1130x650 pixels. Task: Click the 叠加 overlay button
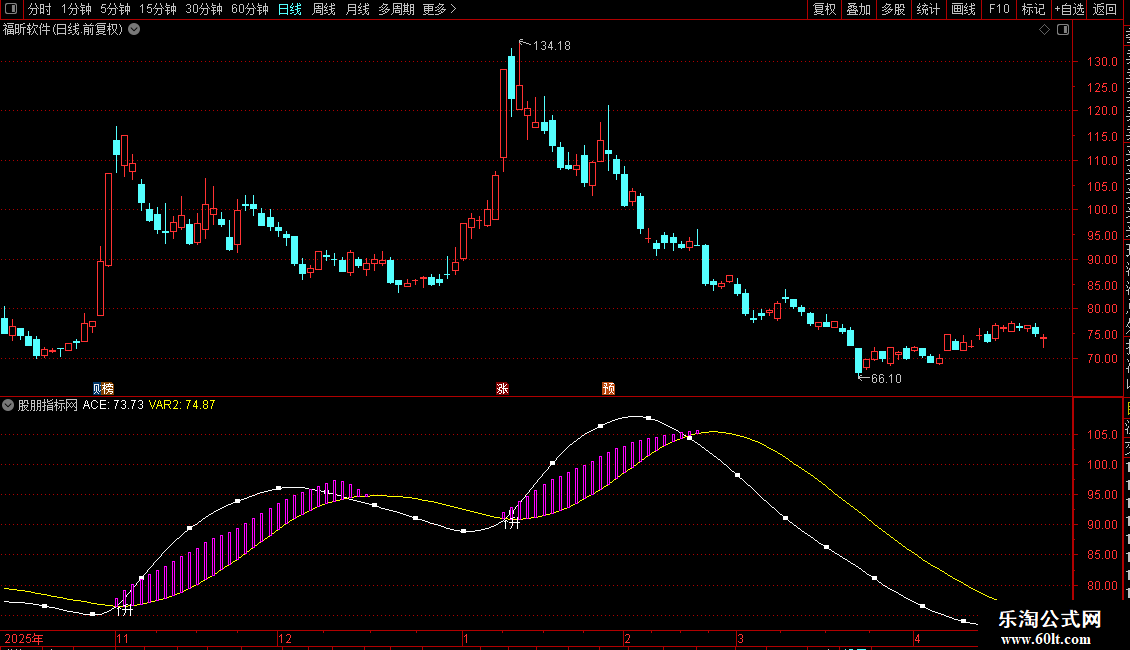[858, 9]
